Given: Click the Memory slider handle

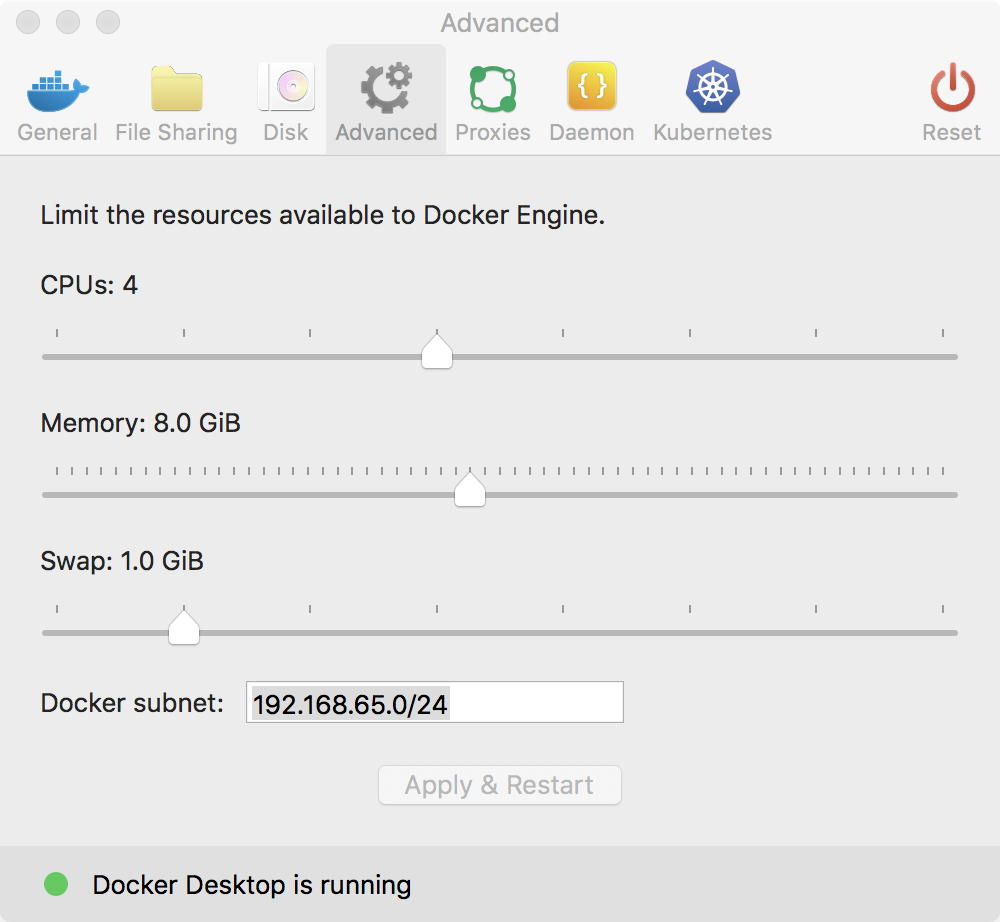Looking at the screenshot, I should pos(470,489).
